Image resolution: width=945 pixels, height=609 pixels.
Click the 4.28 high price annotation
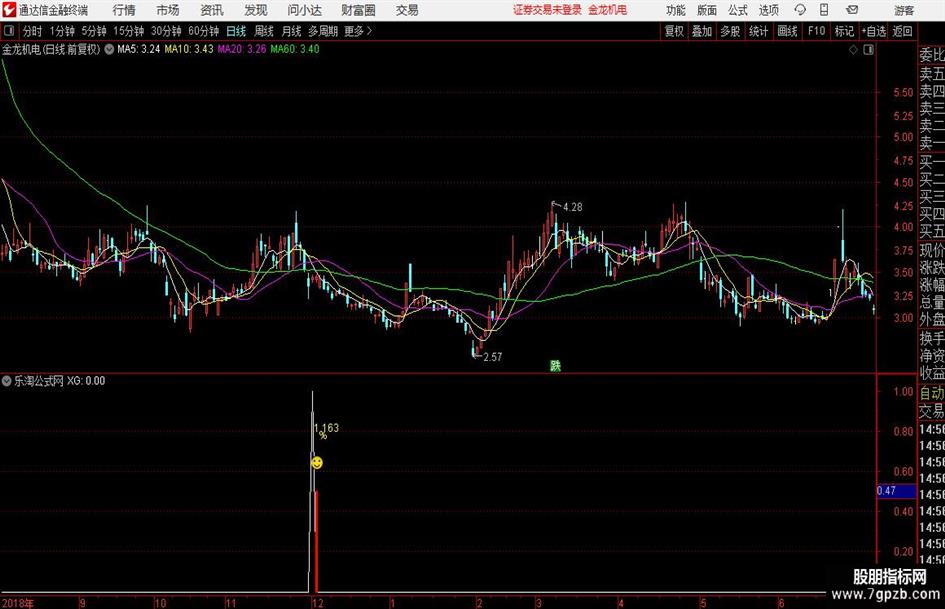(573, 207)
